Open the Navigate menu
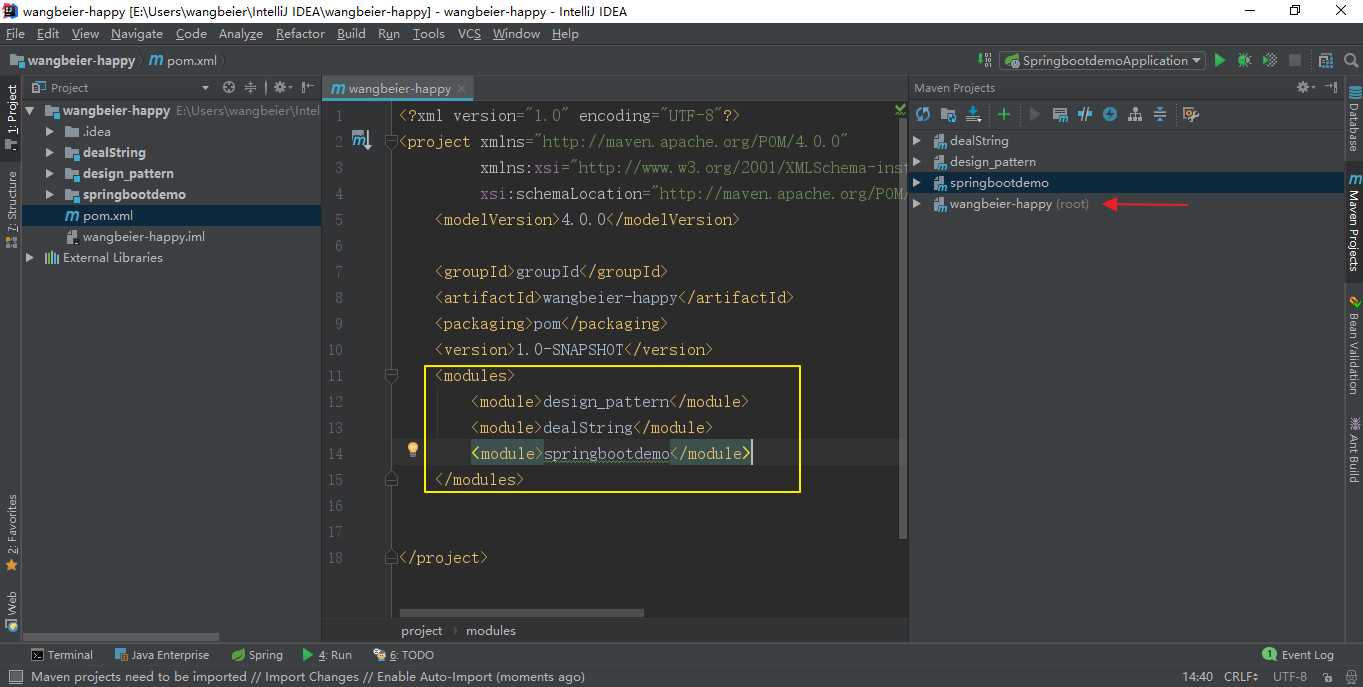 [x=137, y=33]
